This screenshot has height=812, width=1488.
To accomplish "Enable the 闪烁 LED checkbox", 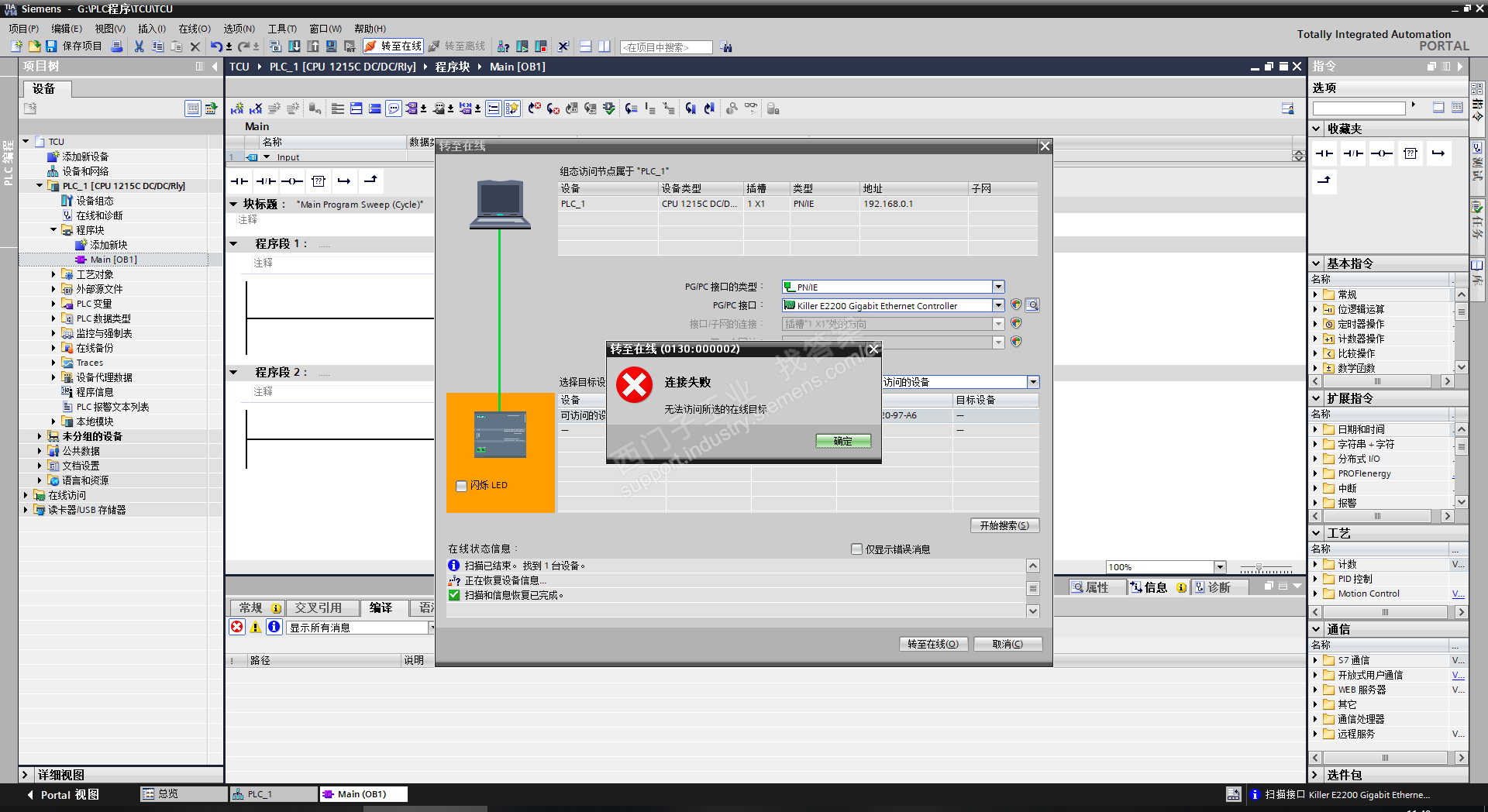I will [462, 486].
